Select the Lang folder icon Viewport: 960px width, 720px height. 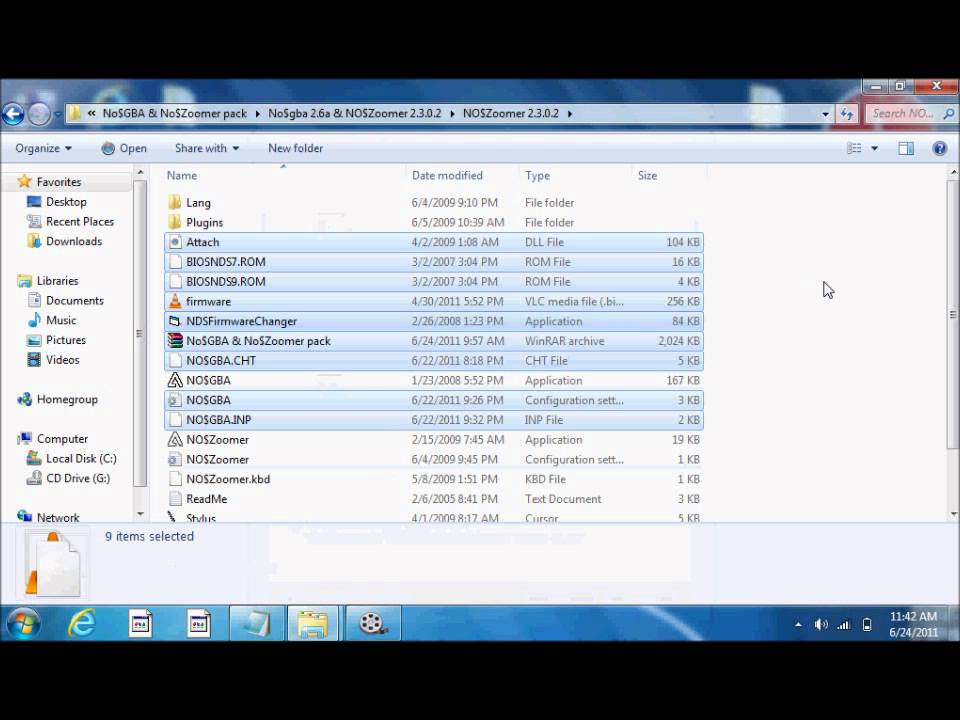[175, 203]
